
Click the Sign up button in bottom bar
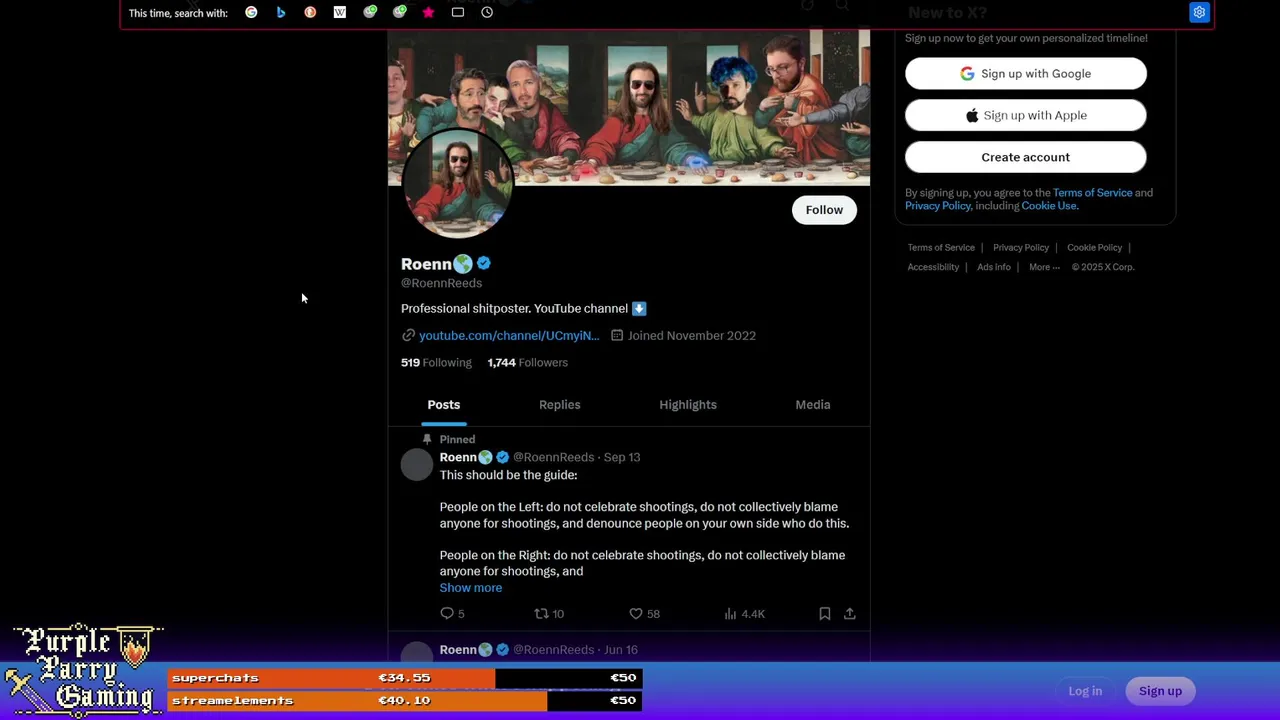coord(1160,691)
